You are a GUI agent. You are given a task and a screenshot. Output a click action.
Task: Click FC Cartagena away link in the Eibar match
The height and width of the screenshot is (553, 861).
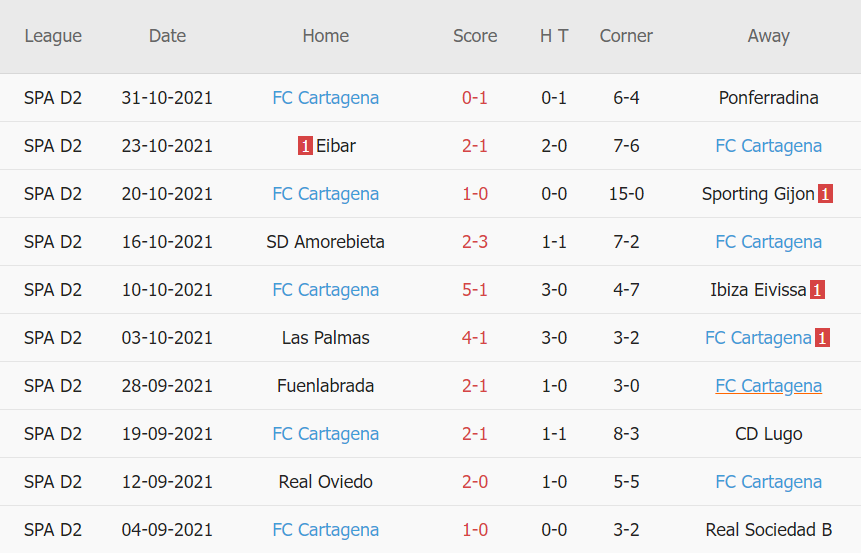click(x=768, y=146)
